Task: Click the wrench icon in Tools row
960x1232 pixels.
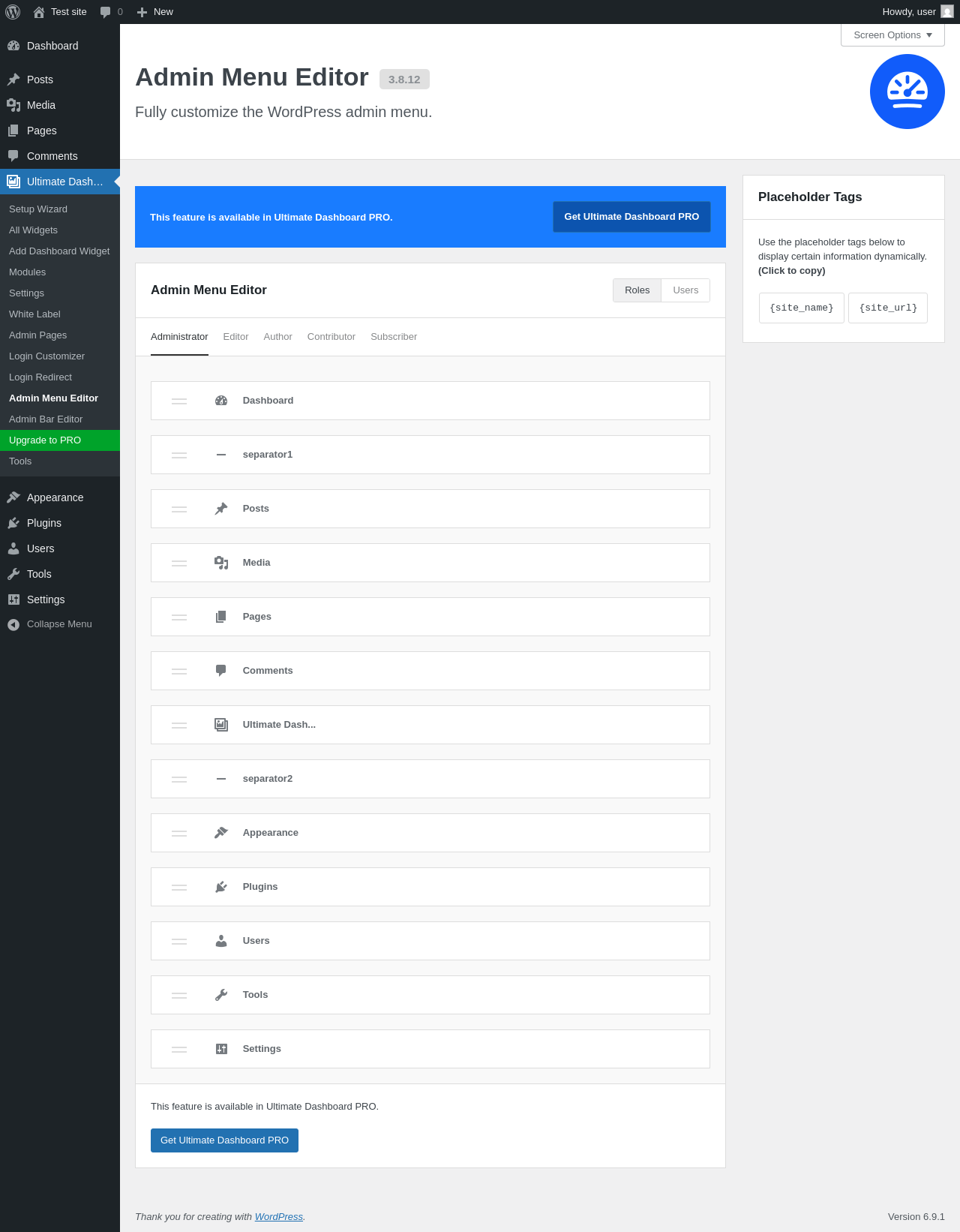Action: [221, 995]
